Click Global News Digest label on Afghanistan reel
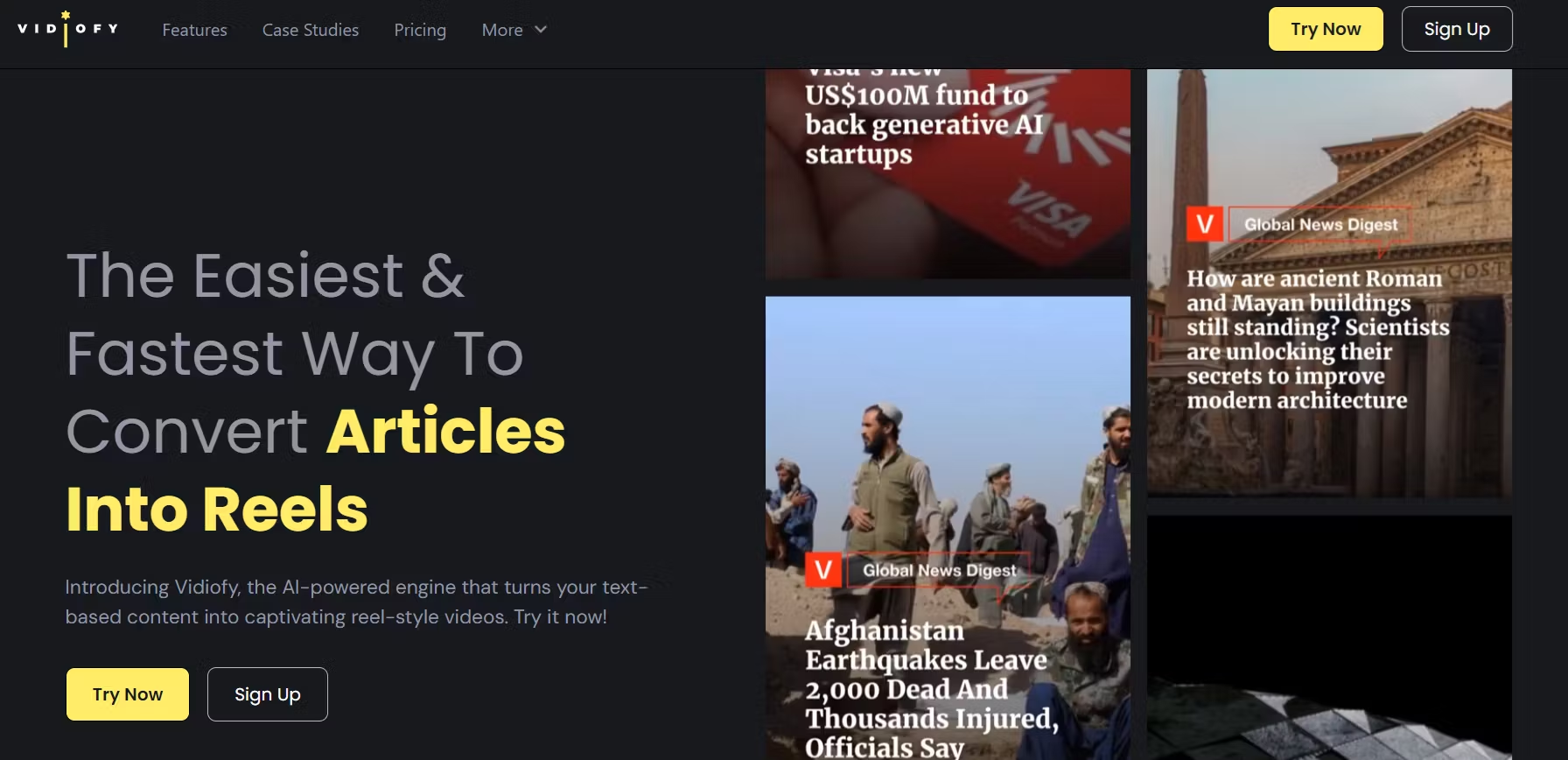This screenshot has width=1568, height=760. pyautogui.click(x=940, y=571)
